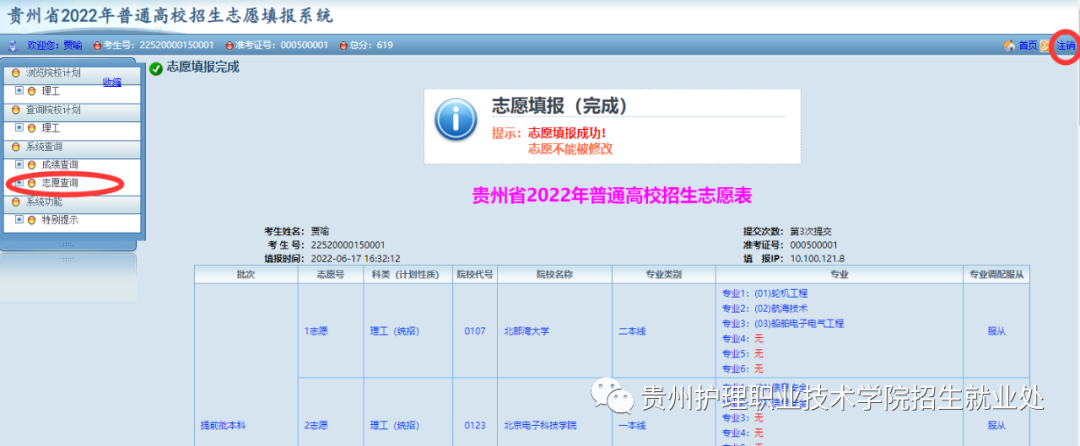Click the home house icon

tap(1009, 45)
